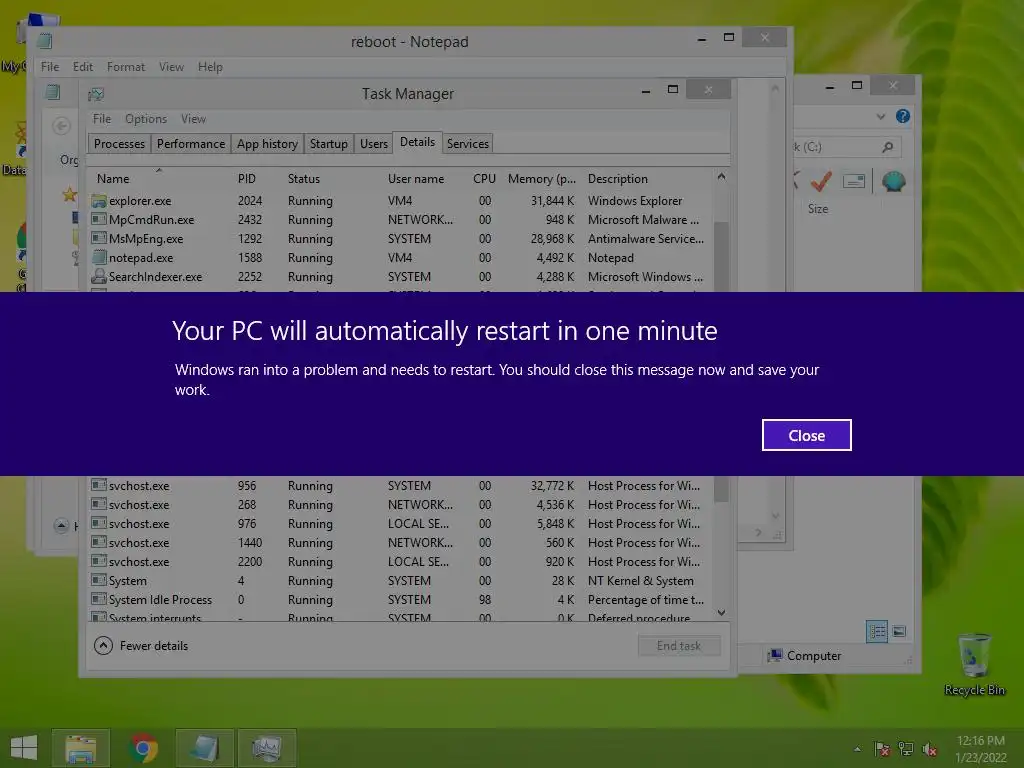Open the Users tab

pos(374,144)
